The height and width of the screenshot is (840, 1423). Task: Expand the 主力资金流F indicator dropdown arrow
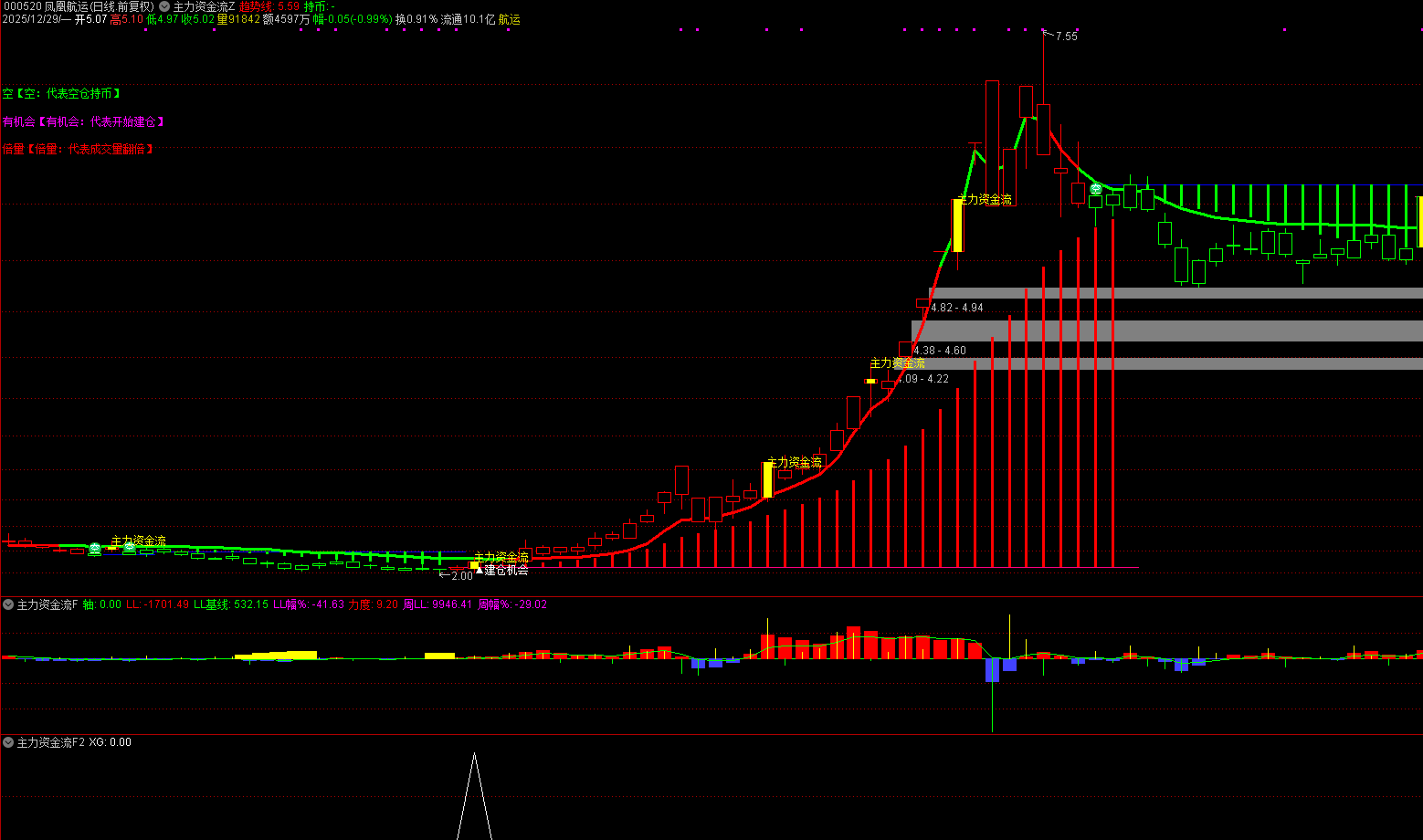(8, 604)
